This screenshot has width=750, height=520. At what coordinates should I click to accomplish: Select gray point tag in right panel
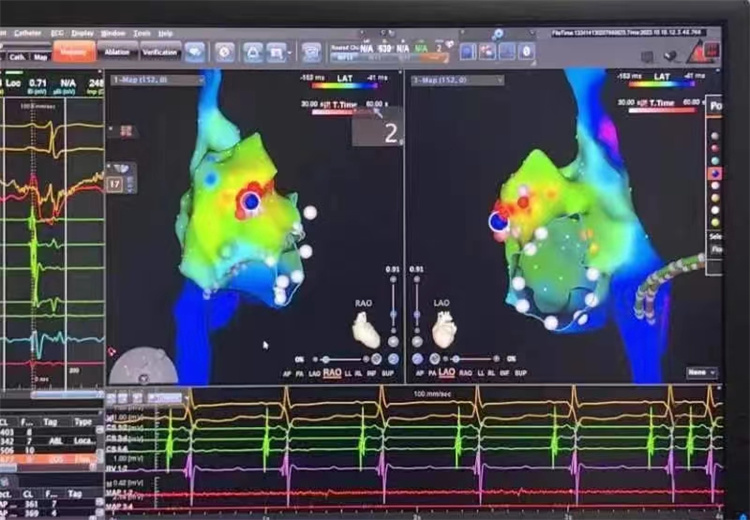[715, 136]
